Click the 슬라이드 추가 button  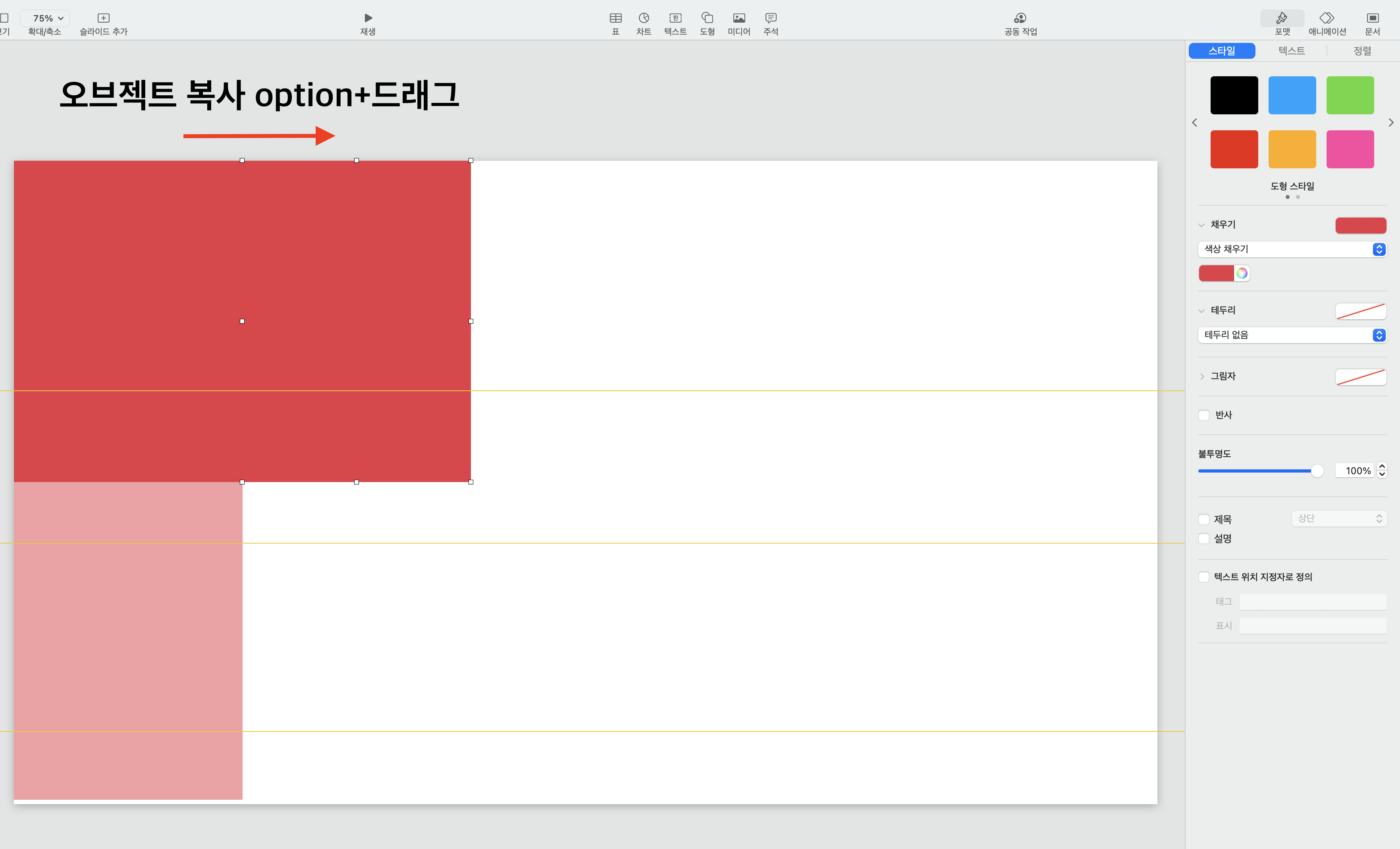[103, 23]
